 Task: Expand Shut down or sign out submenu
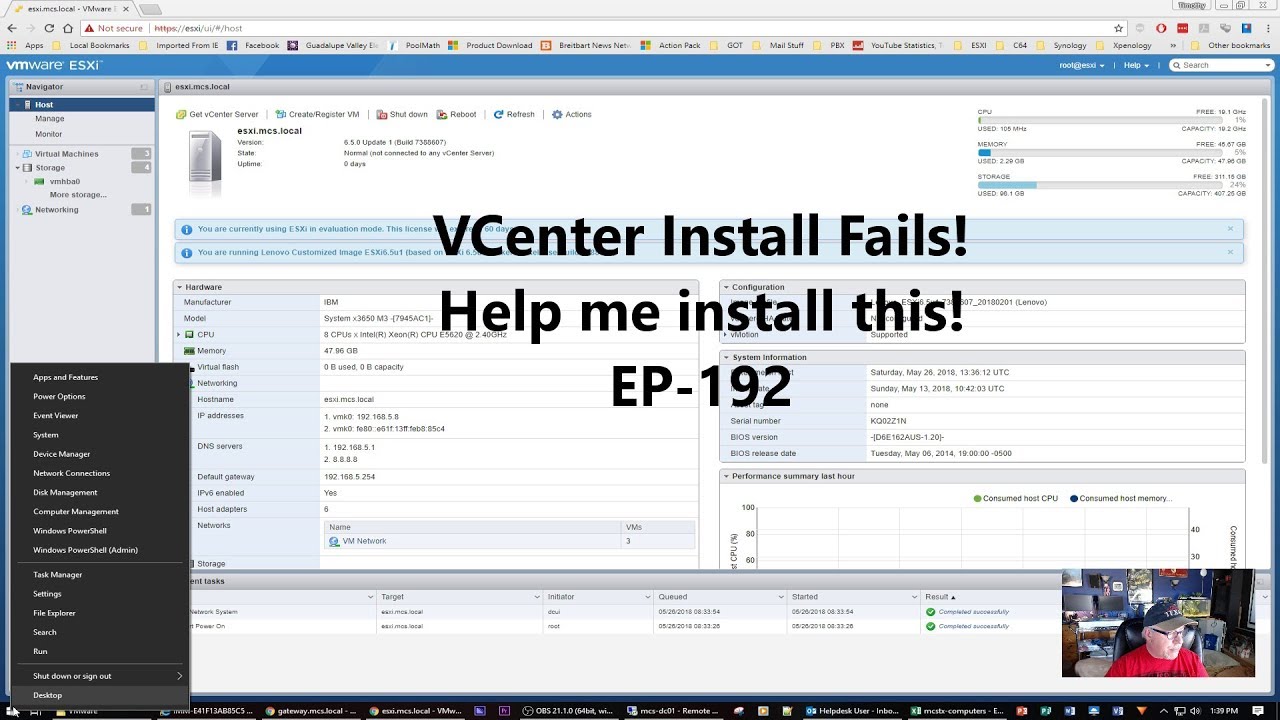(x=99, y=676)
